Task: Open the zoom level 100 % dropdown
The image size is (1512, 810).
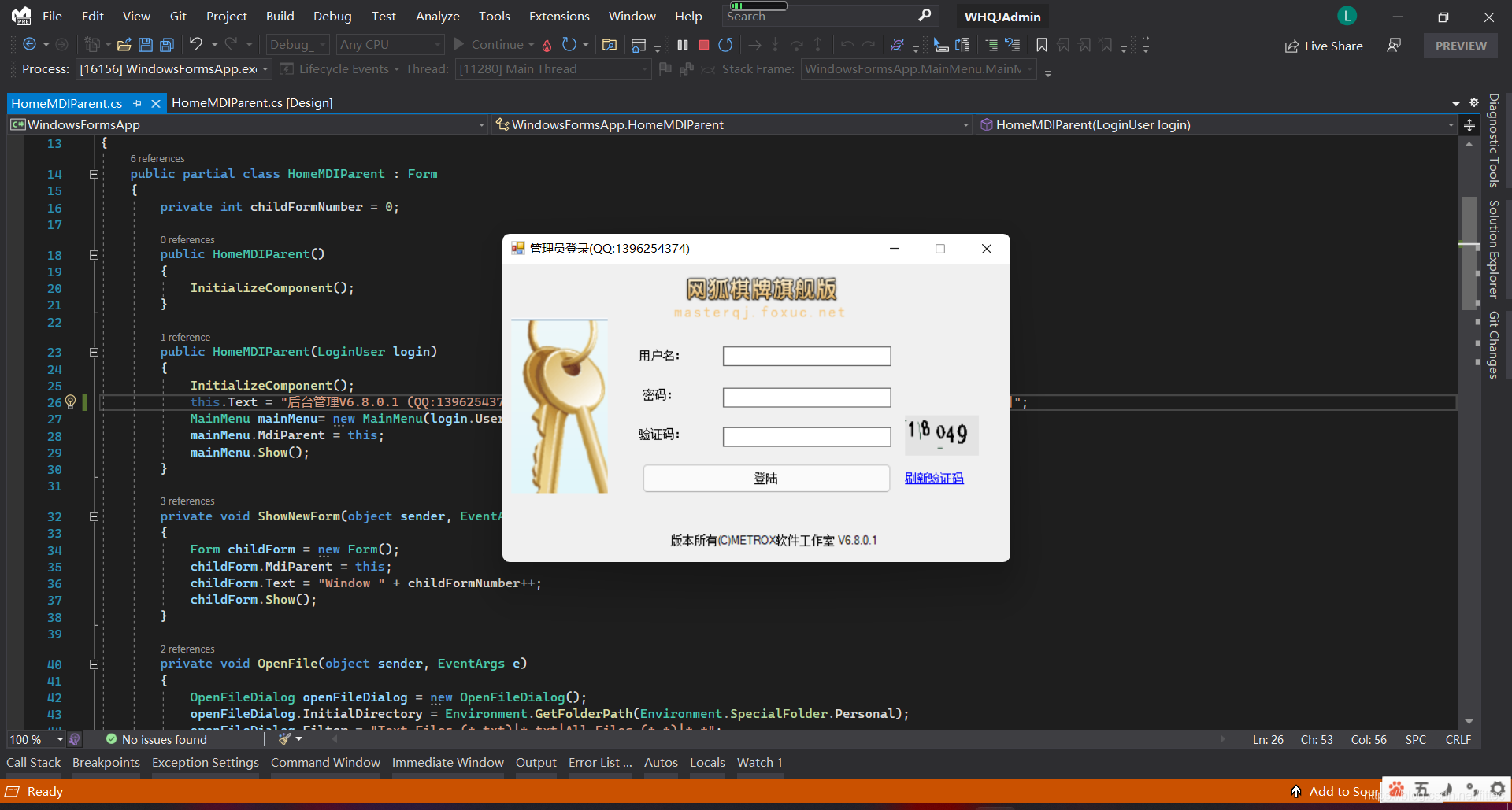Action: pos(35,739)
